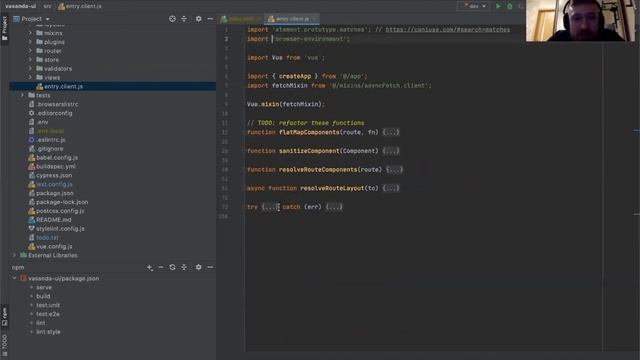Expand the router folder
The image size is (640, 360).
click(x=30, y=51)
